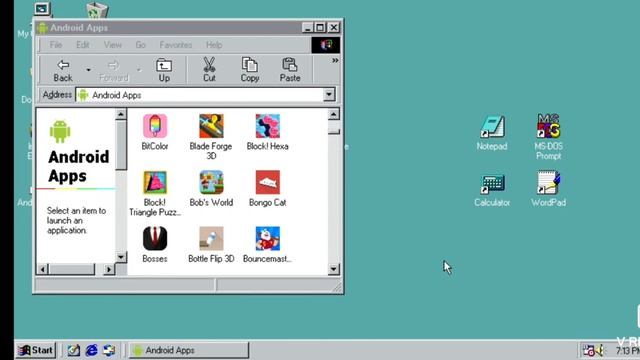Open the WordPad desktop shortcut

tap(548, 189)
